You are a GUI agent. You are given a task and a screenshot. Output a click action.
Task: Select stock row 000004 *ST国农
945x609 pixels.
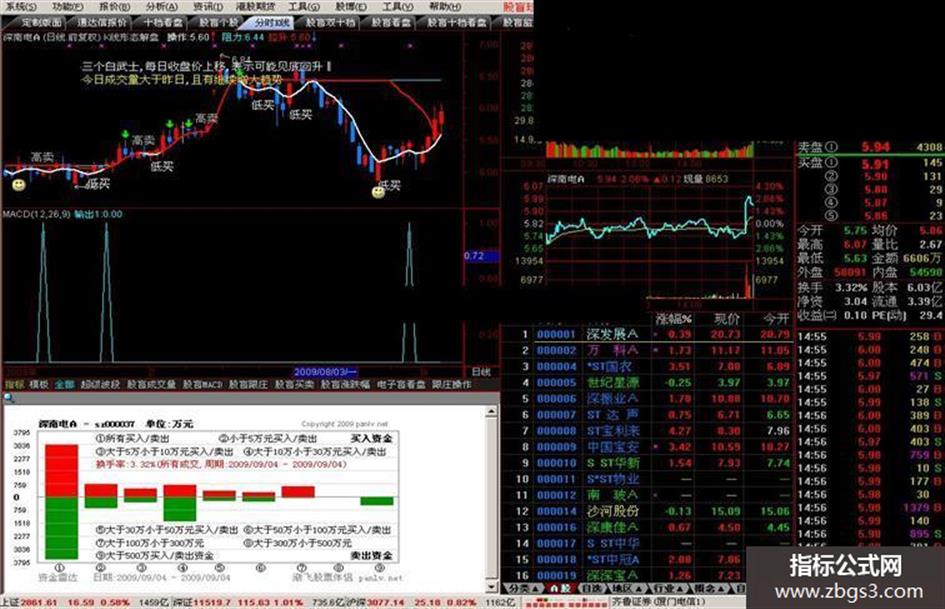(648, 367)
